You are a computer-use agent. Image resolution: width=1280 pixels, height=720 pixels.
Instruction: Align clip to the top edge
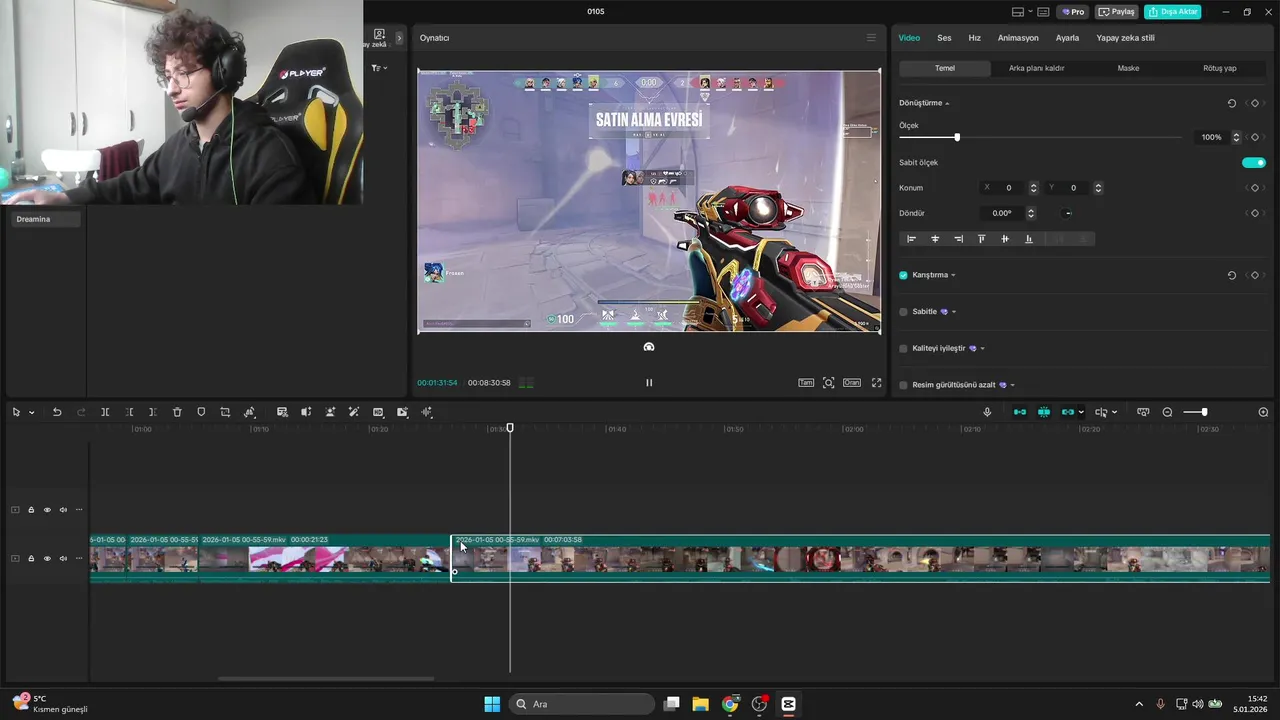pyautogui.click(x=981, y=239)
